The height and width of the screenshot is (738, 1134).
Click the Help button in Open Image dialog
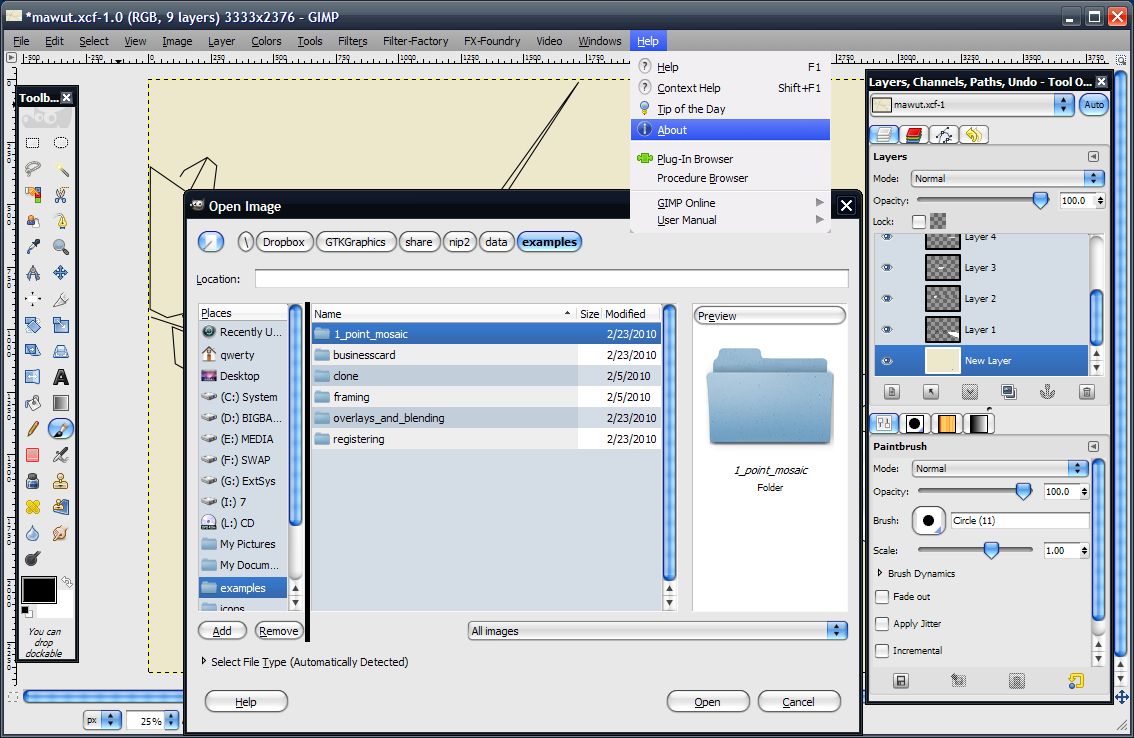coord(246,702)
